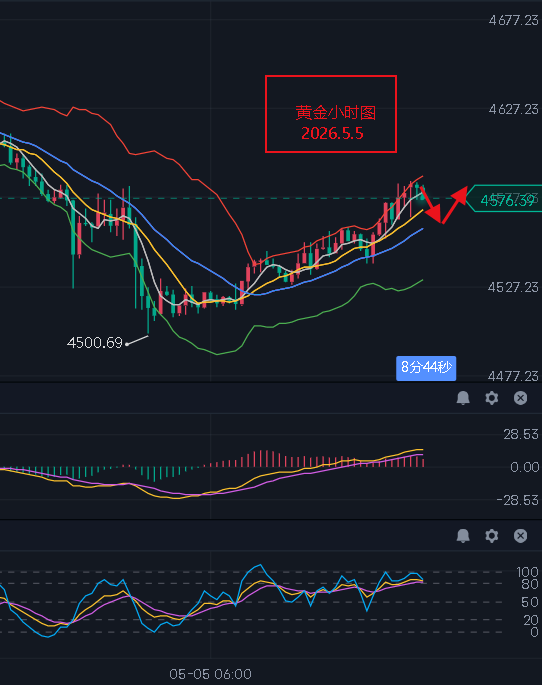The width and height of the screenshot is (542, 685).
Task: Open MACD indicator settings gear
Action: (492, 398)
